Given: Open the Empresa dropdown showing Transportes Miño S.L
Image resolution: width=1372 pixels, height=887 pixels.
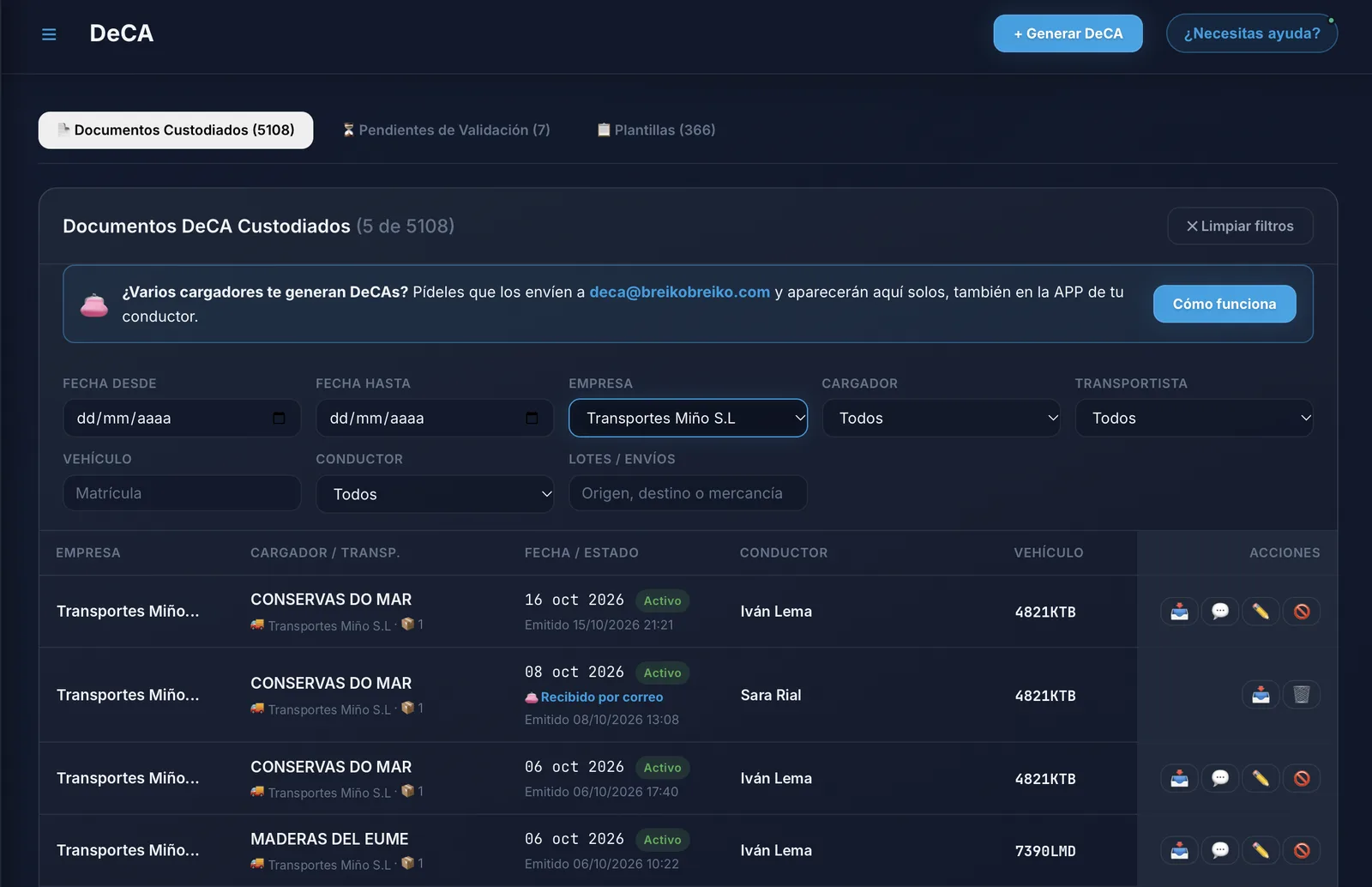Looking at the screenshot, I should click(x=688, y=418).
